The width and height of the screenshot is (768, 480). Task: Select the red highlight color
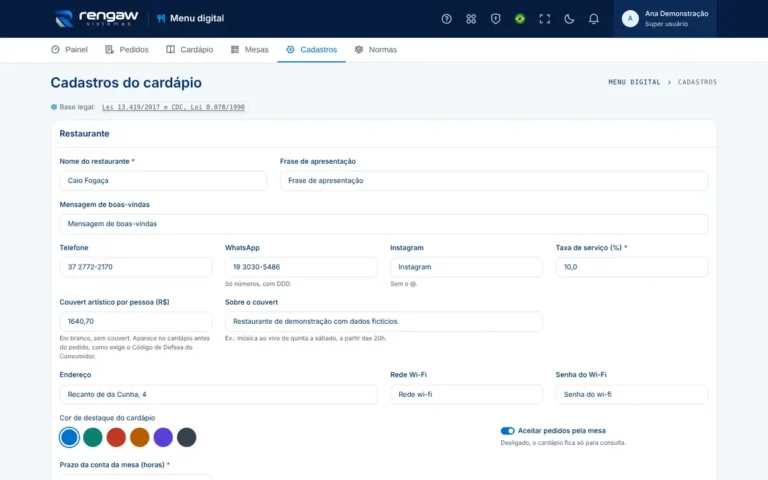(116, 437)
